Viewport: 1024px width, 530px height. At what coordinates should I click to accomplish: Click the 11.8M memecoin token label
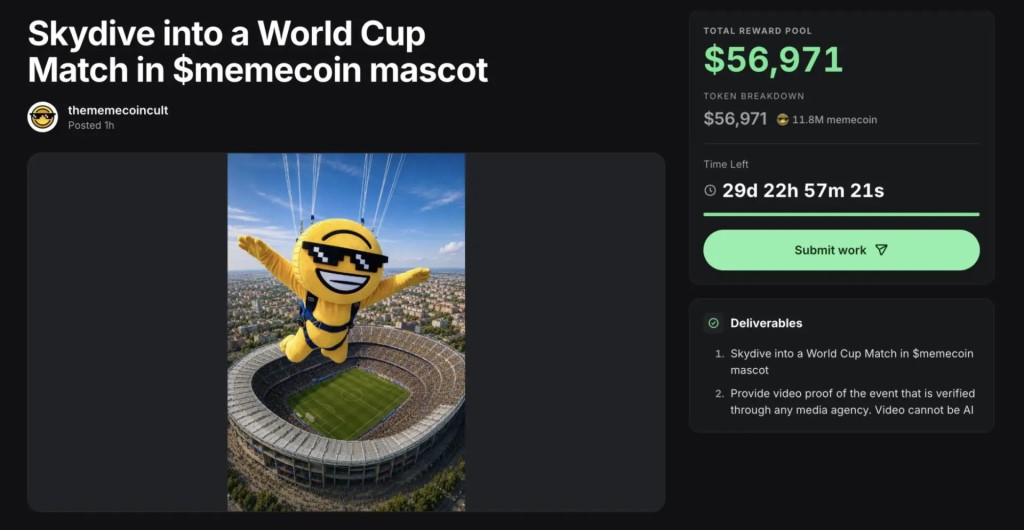click(834, 119)
